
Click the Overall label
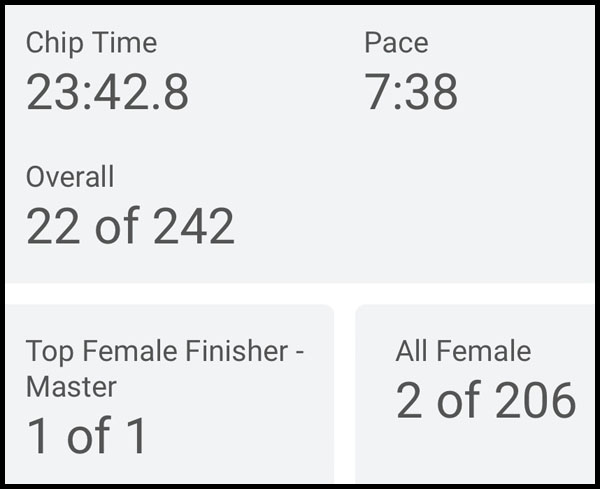[x=70, y=177]
